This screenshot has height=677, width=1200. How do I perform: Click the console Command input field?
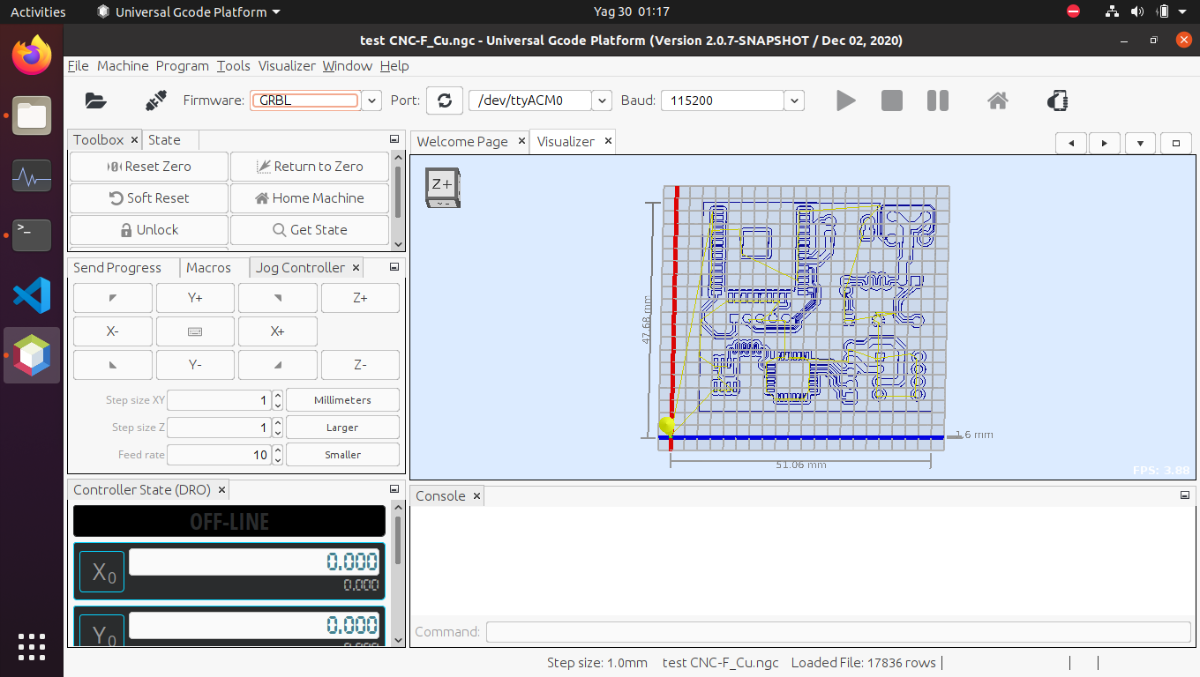click(x=838, y=632)
